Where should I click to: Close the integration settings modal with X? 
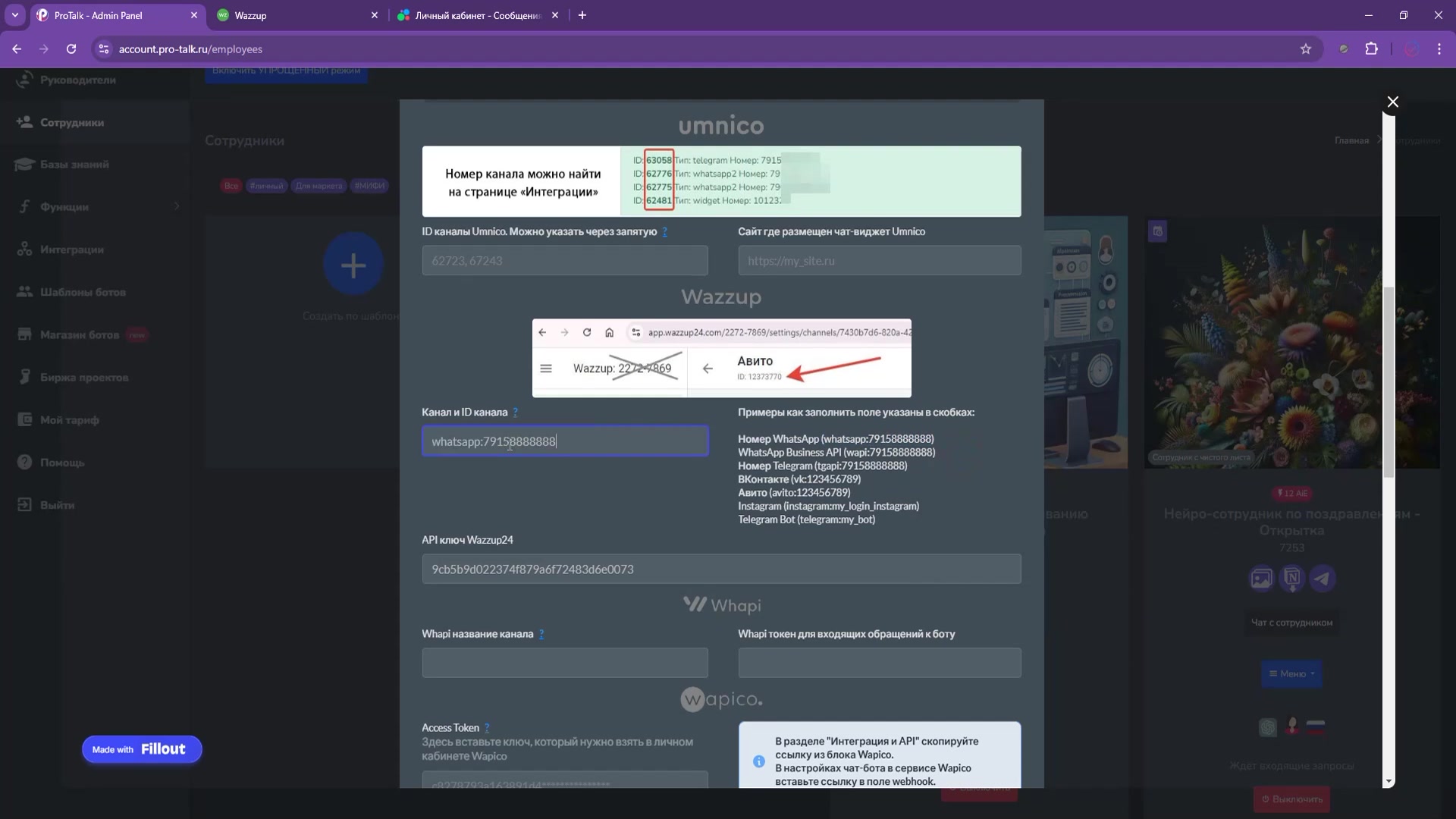click(1392, 102)
